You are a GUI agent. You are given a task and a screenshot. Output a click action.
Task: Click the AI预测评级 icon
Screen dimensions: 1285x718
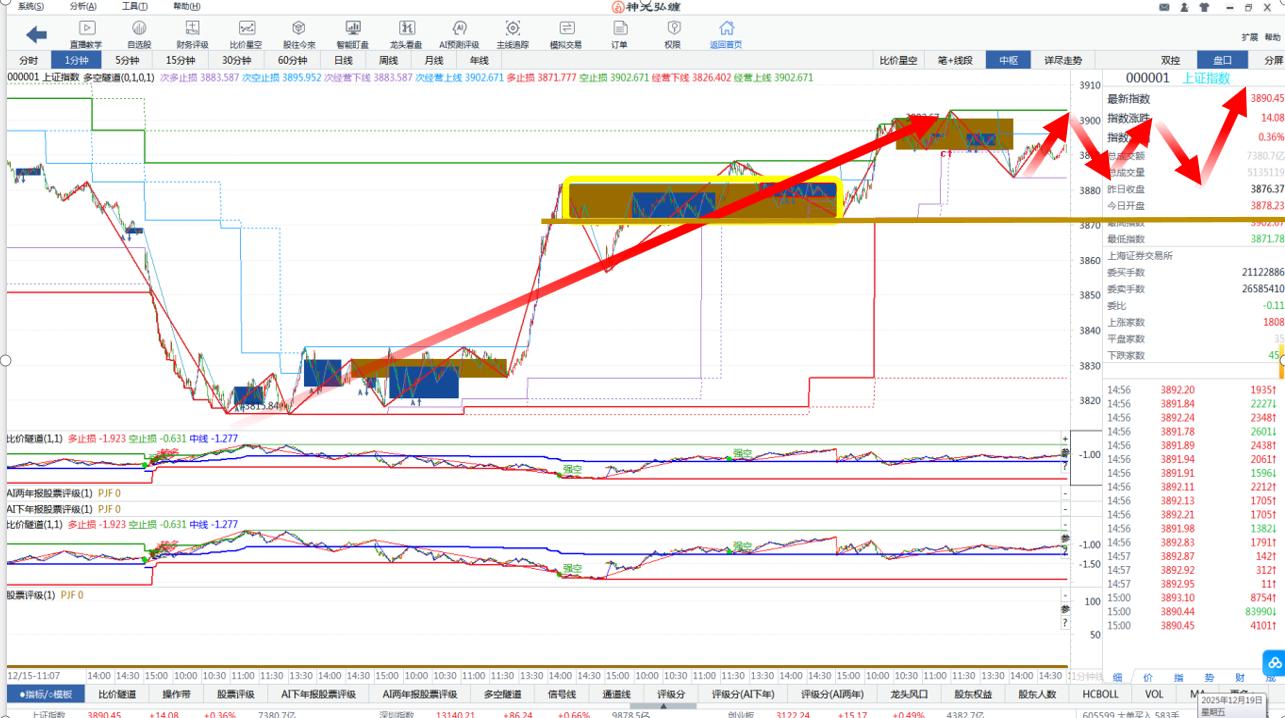coord(459,30)
